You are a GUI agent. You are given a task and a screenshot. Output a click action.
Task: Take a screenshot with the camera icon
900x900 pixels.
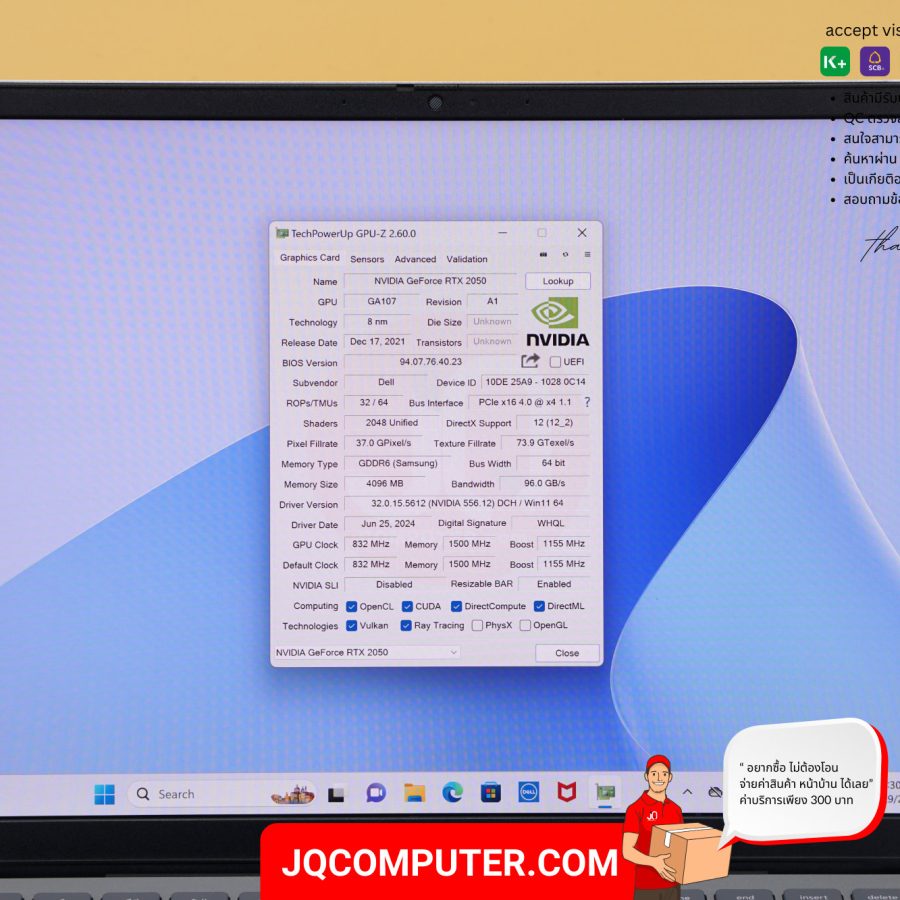point(543,254)
